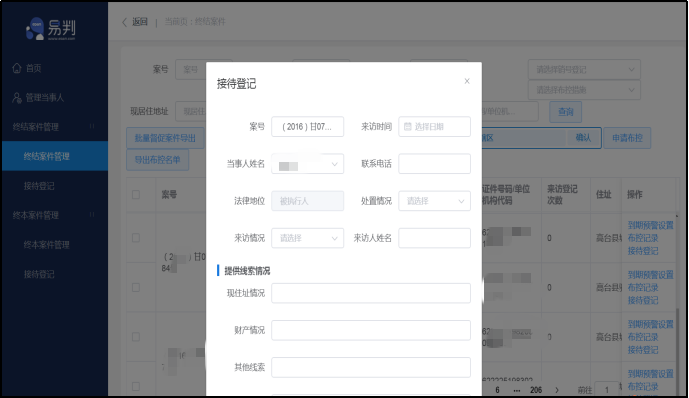The width and height of the screenshot is (689, 398).
Task: Click the 前往 page number input
Action: coord(607,390)
